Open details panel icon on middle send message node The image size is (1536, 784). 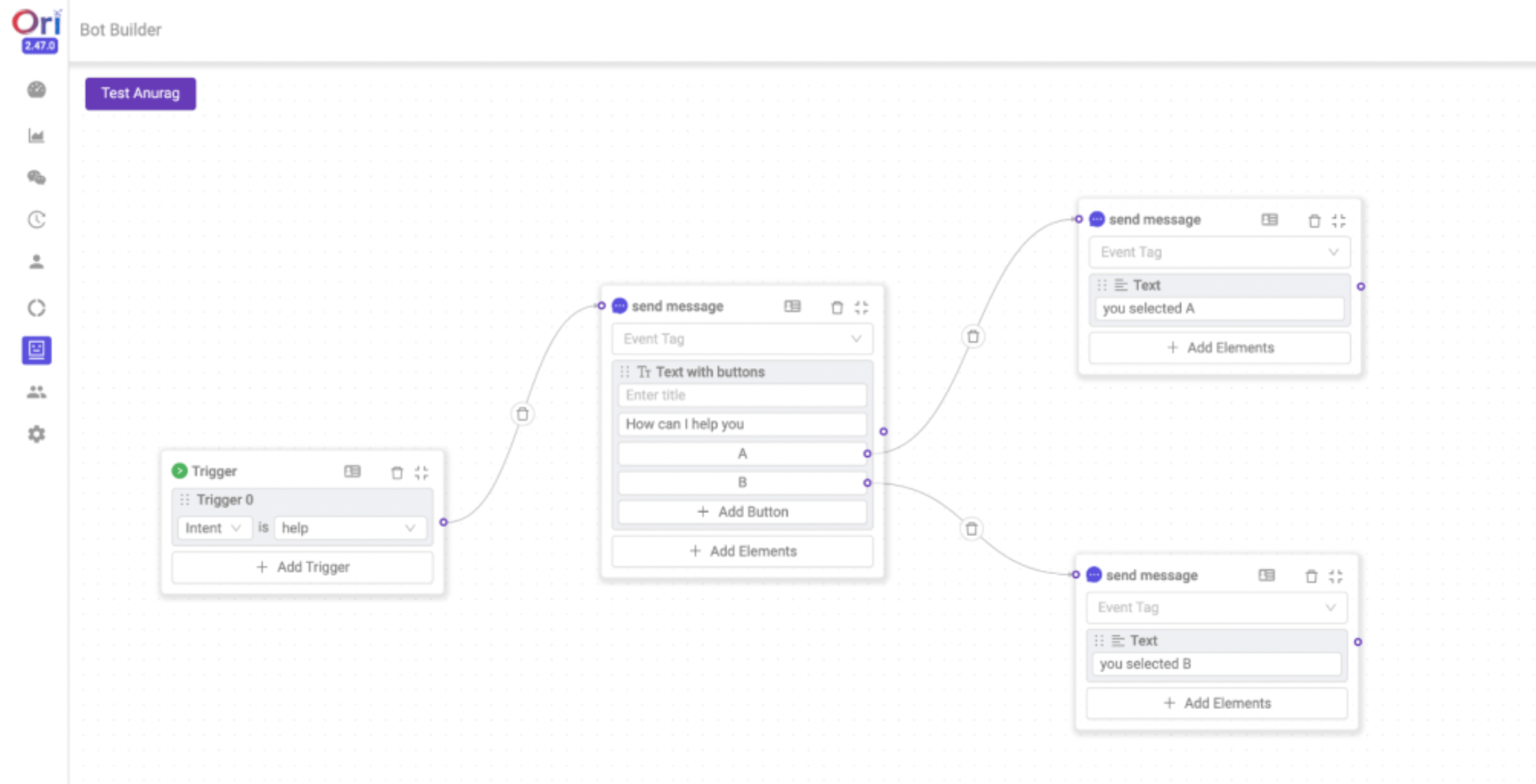(792, 307)
